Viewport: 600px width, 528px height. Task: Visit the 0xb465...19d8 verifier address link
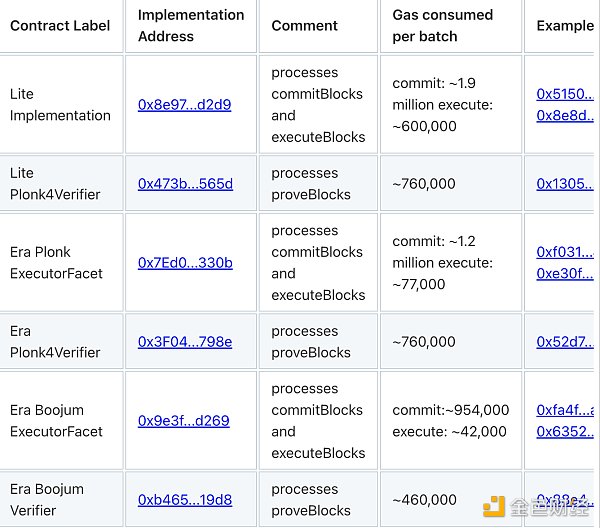(x=184, y=500)
